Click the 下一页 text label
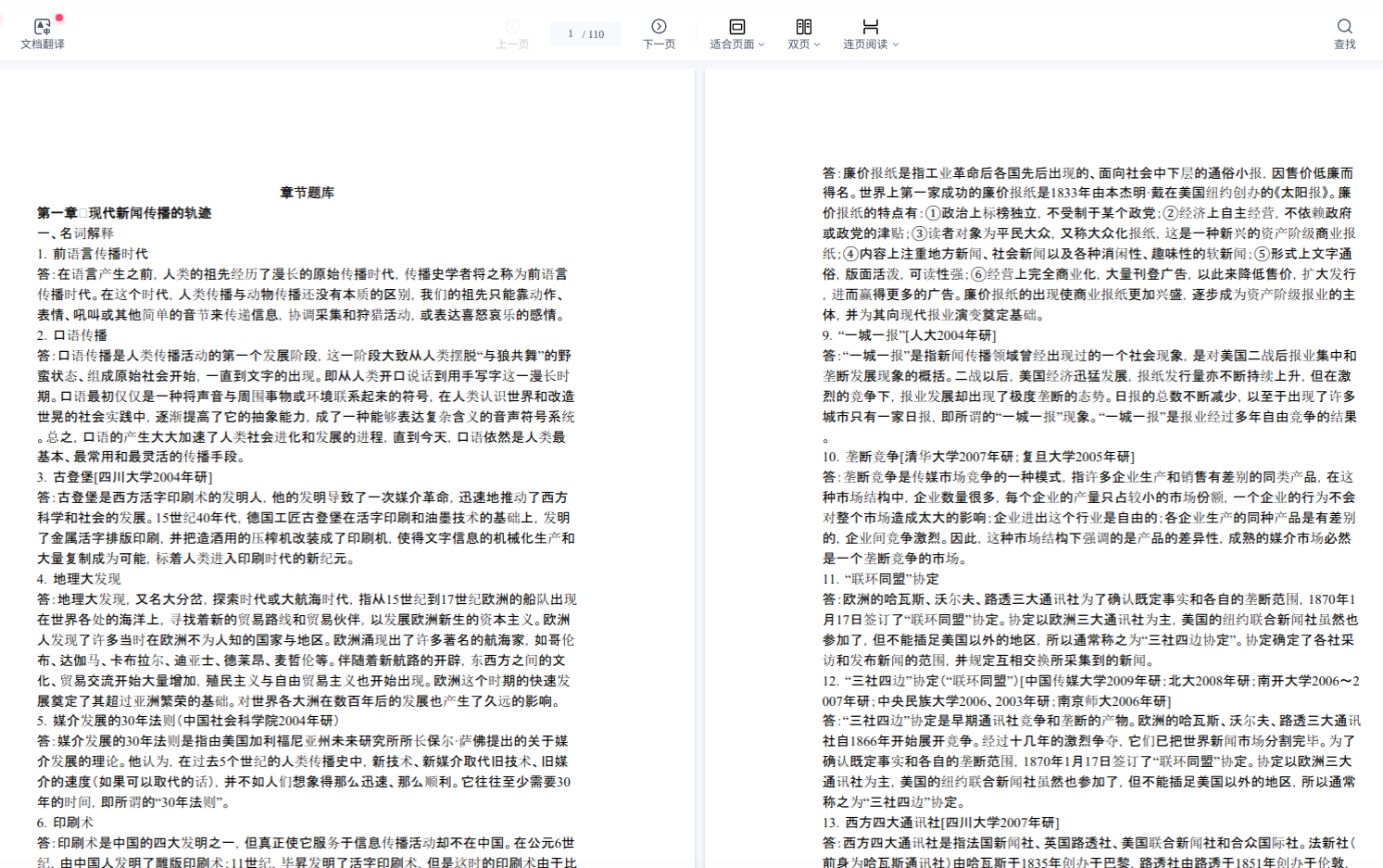Viewport: 1383px width, 868px height. tap(659, 44)
